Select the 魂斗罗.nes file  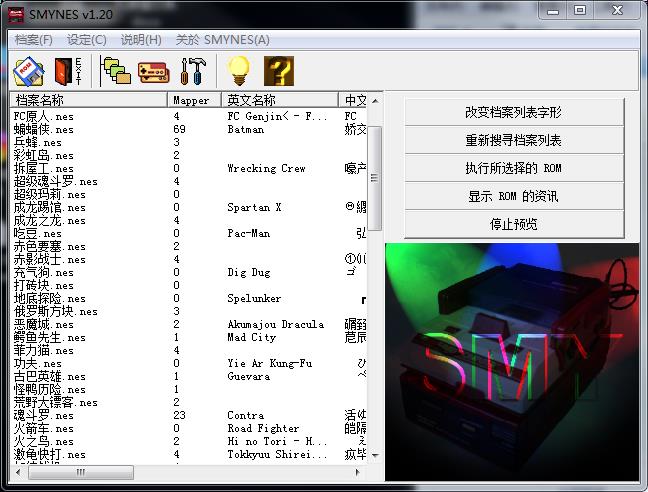click(44, 416)
